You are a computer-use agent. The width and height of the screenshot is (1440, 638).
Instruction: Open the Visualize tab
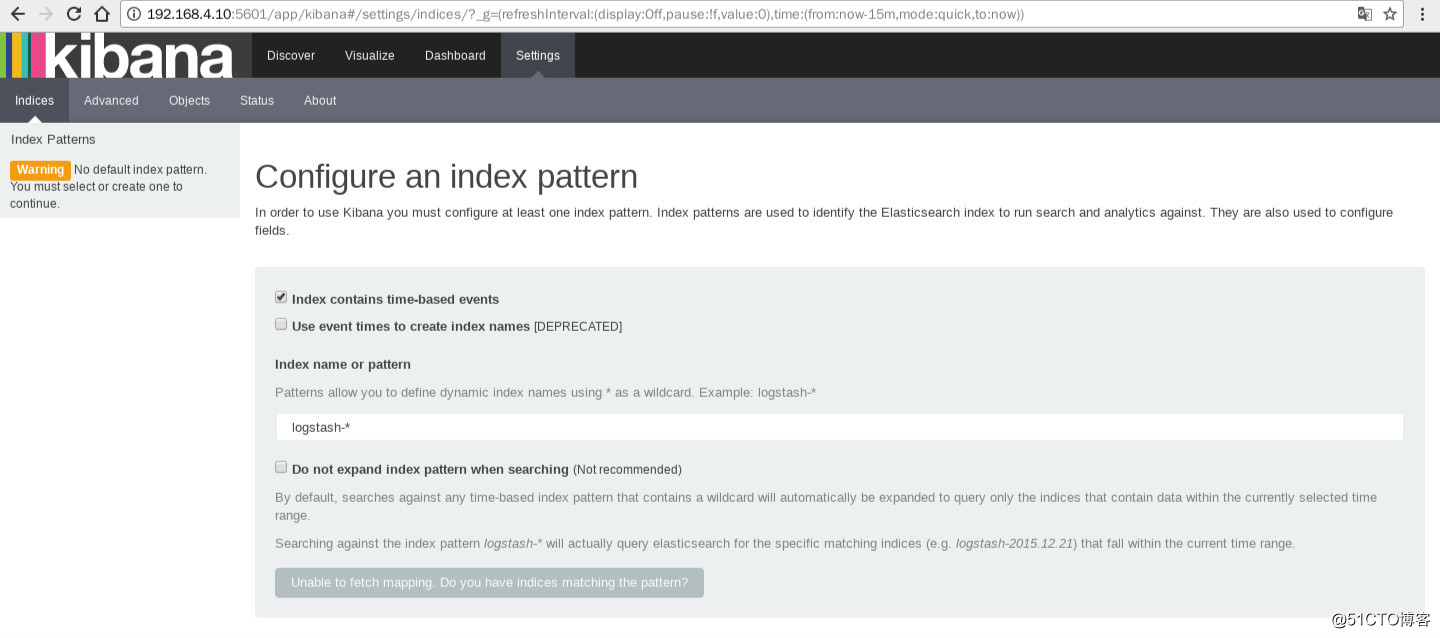pos(370,55)
